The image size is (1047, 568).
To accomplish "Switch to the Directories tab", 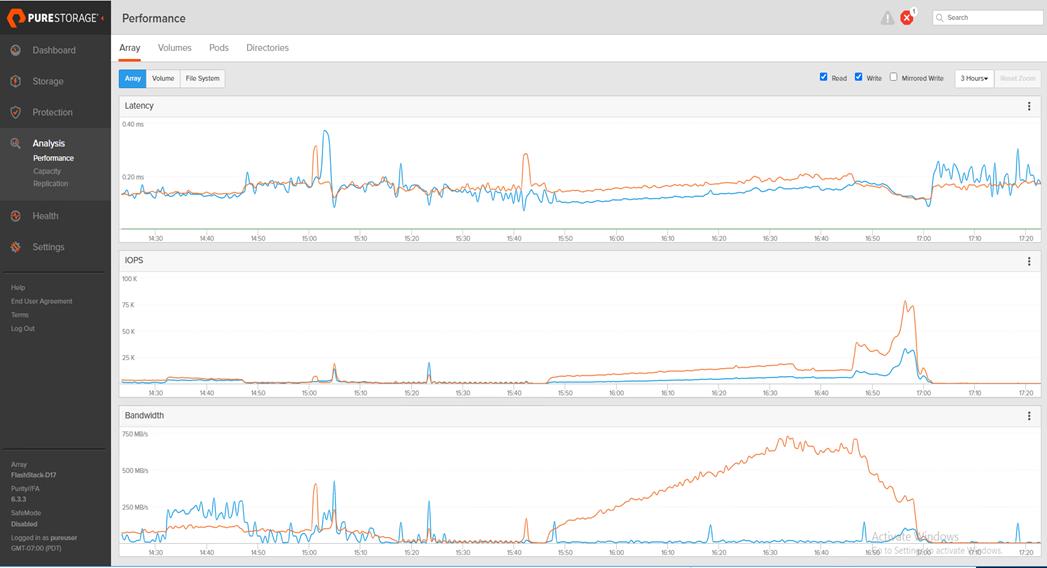I will coord(267,47).
